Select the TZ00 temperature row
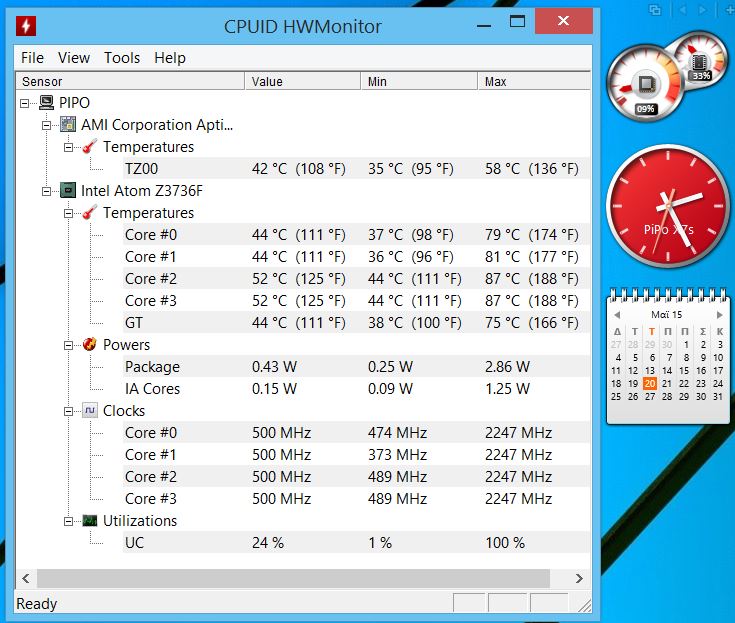This screenshot has height=623, width=735. tap(356, 169)
